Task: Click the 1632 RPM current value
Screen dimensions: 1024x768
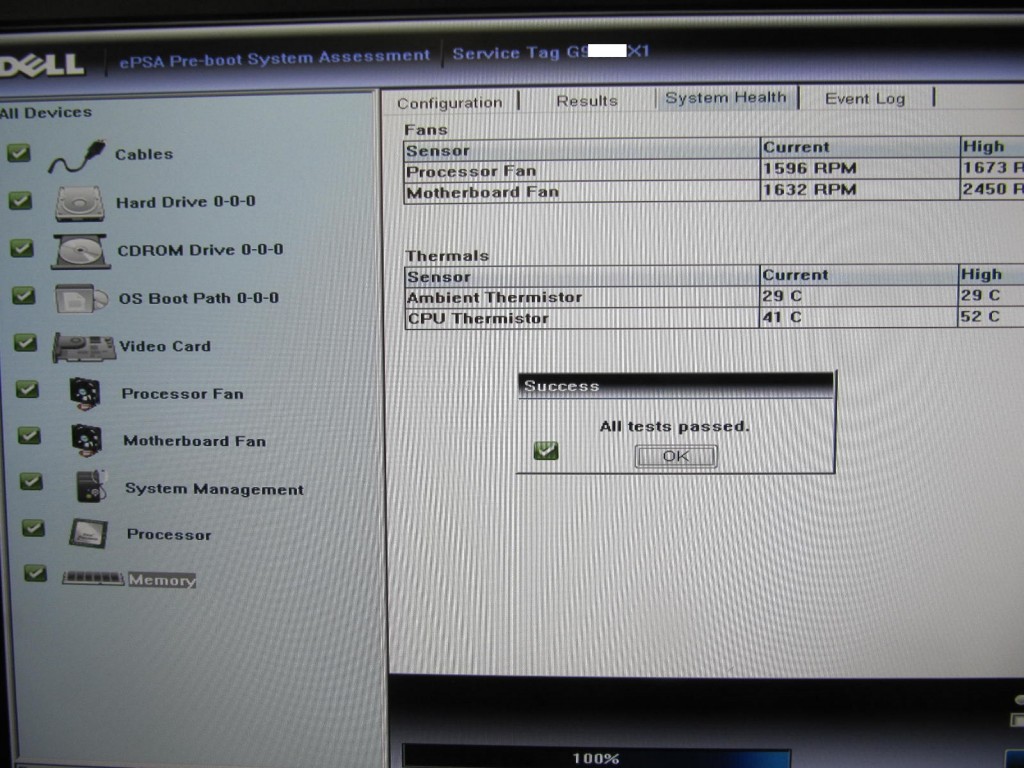Action: (x=809, y=190)
